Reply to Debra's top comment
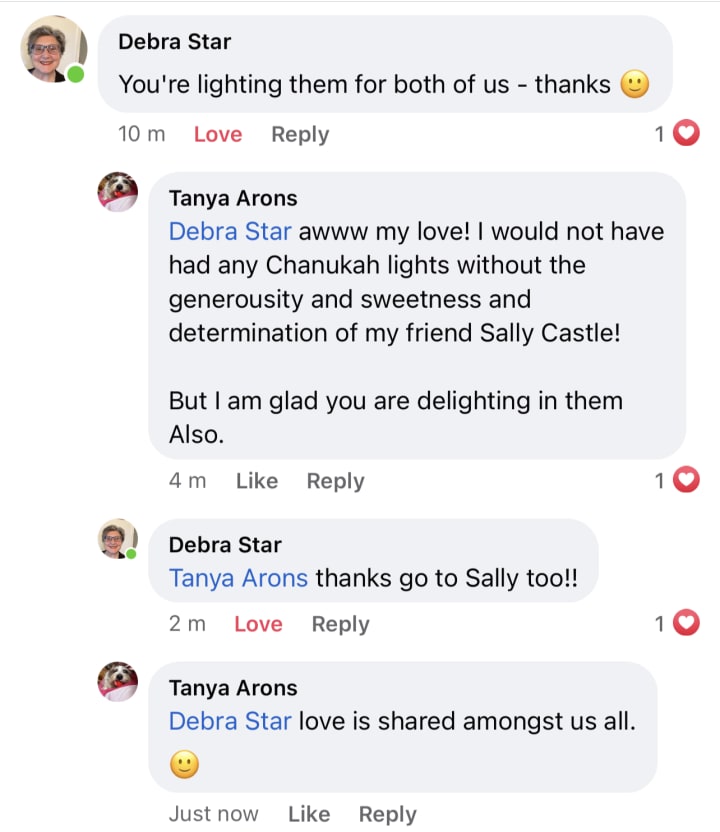The width and height of the screenshot is (720, 832). coord(300,134)
